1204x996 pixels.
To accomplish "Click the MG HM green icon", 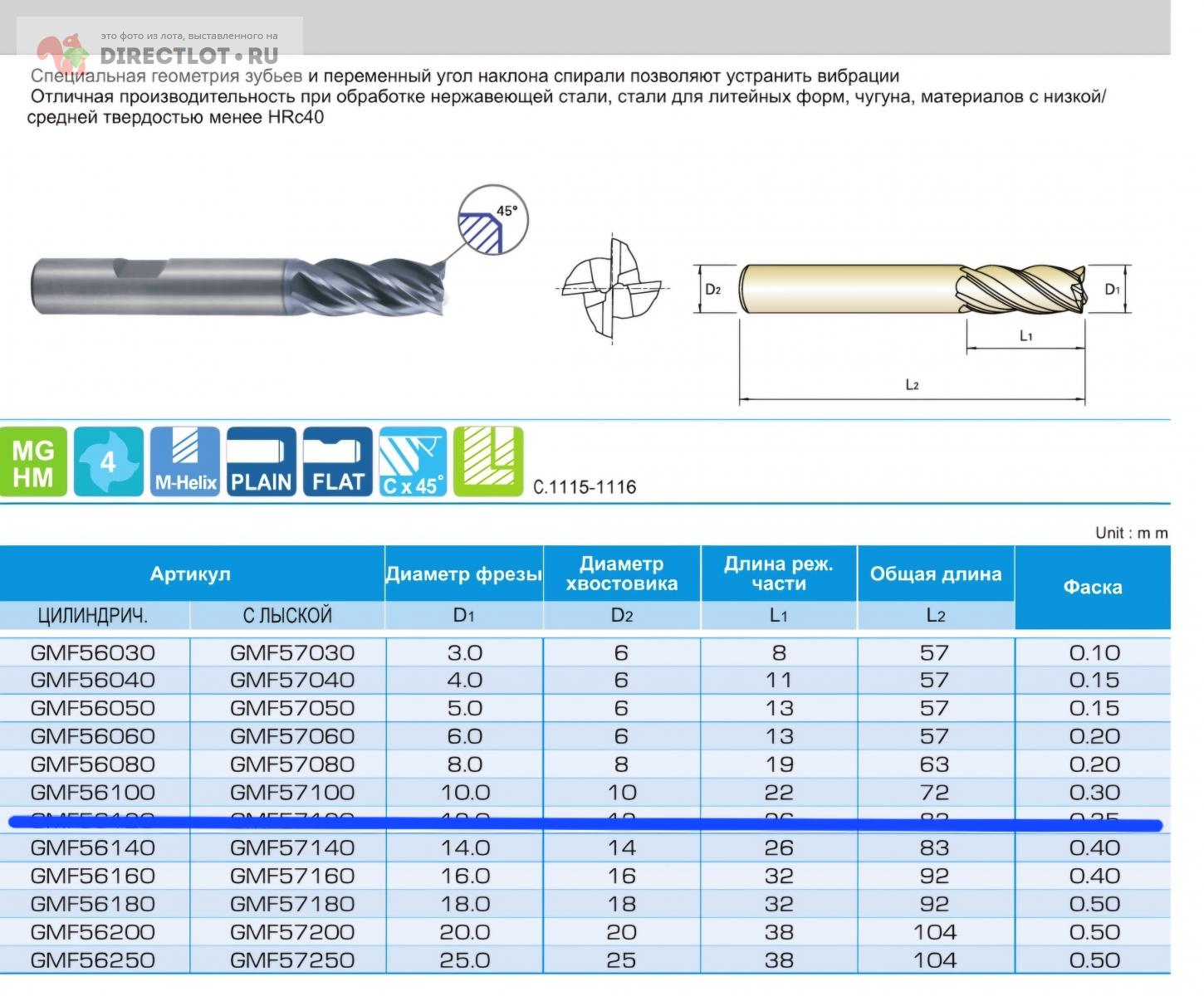I will [x=32, y=462].
